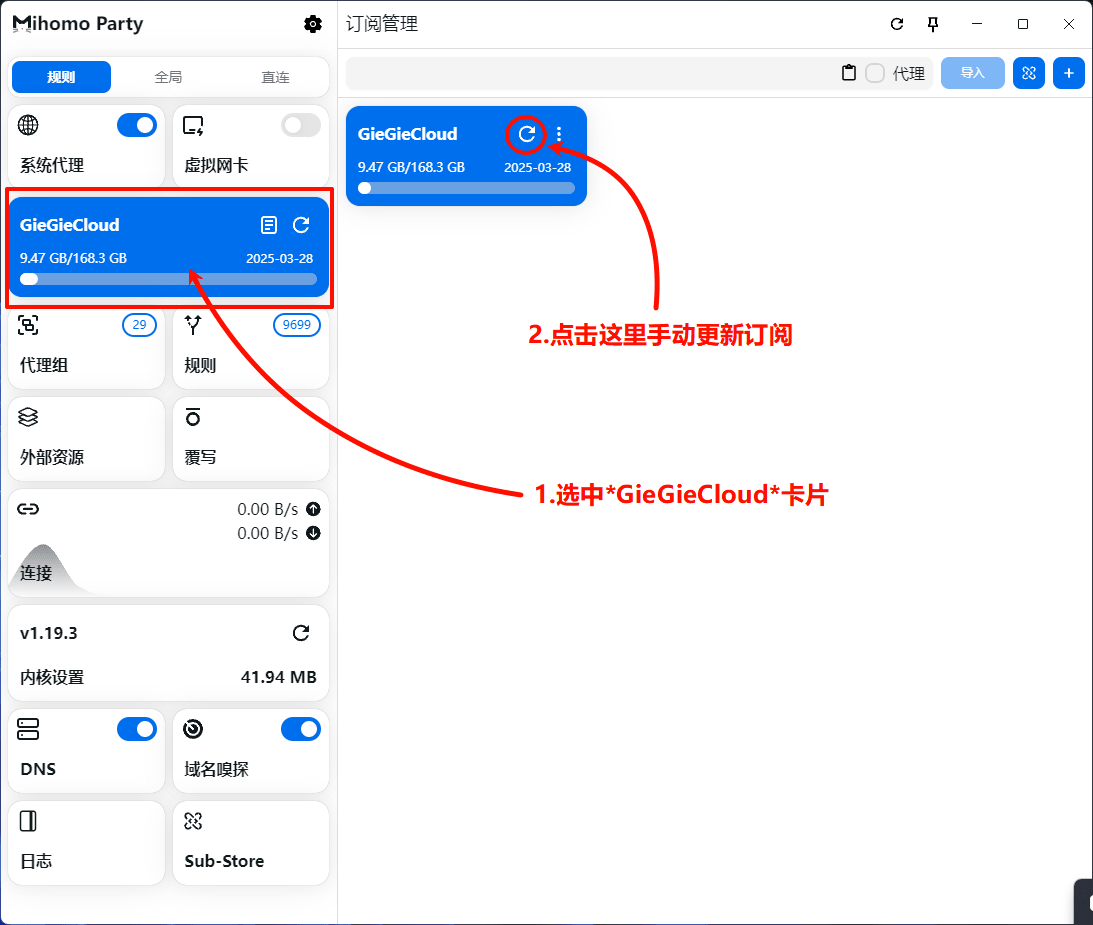
Task: Switch to the 规则 mode tab
Action: [x=61, y=77]
